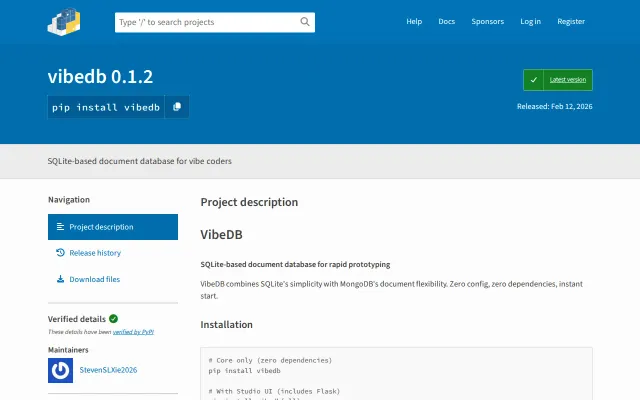Screen dimensions: 640x400
Task: Click the 'for rapid prototyping' bold line
Action: point(295,264)
